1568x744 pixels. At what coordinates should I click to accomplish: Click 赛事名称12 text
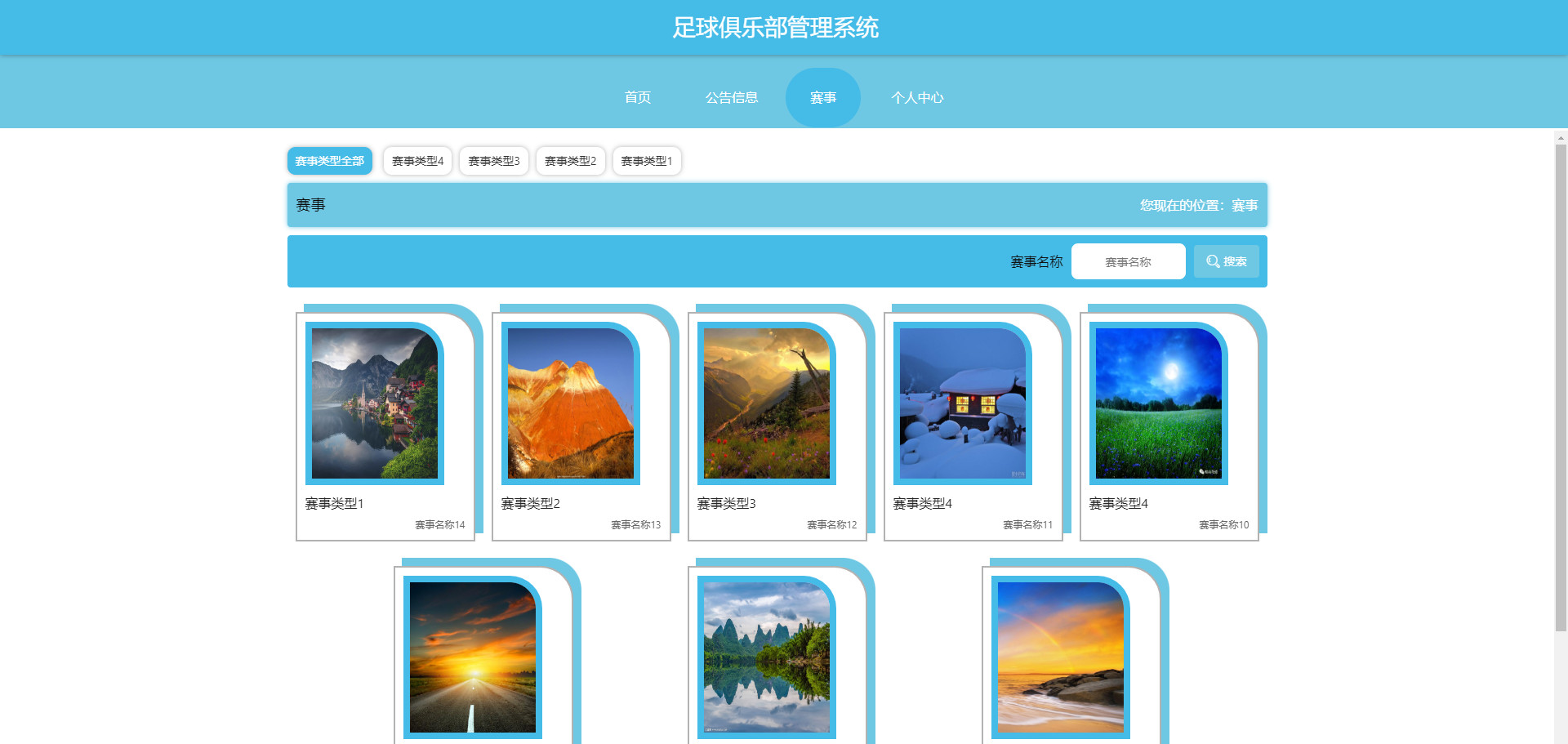832,525
